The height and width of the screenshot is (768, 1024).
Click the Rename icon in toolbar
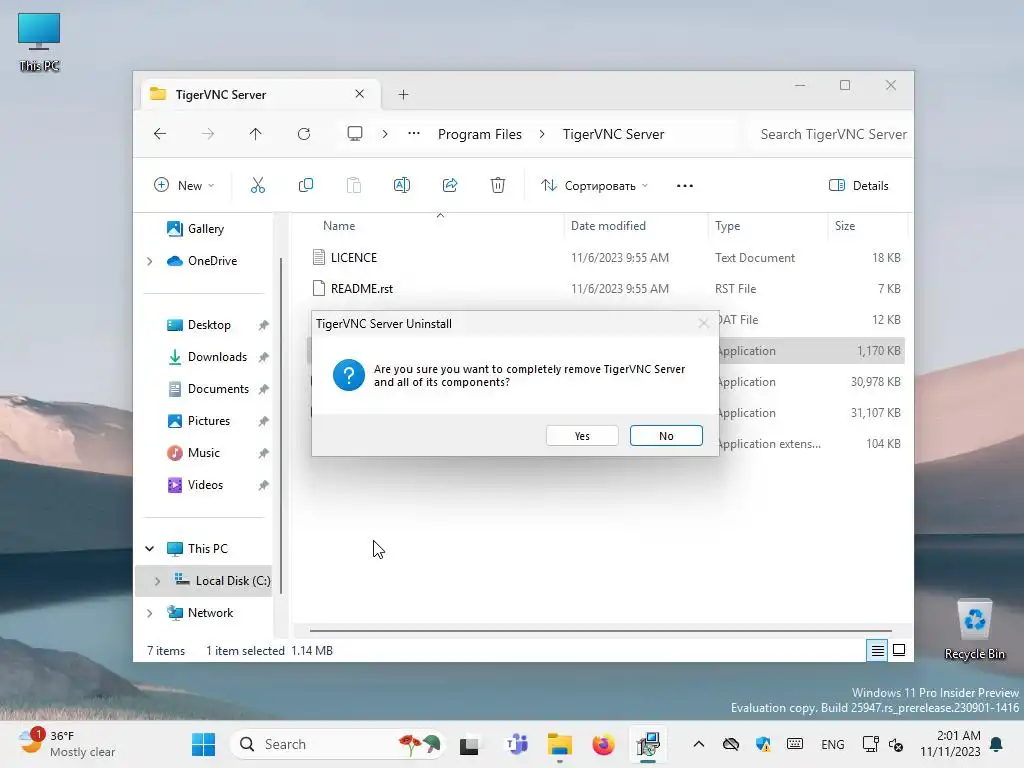[402, 185]
